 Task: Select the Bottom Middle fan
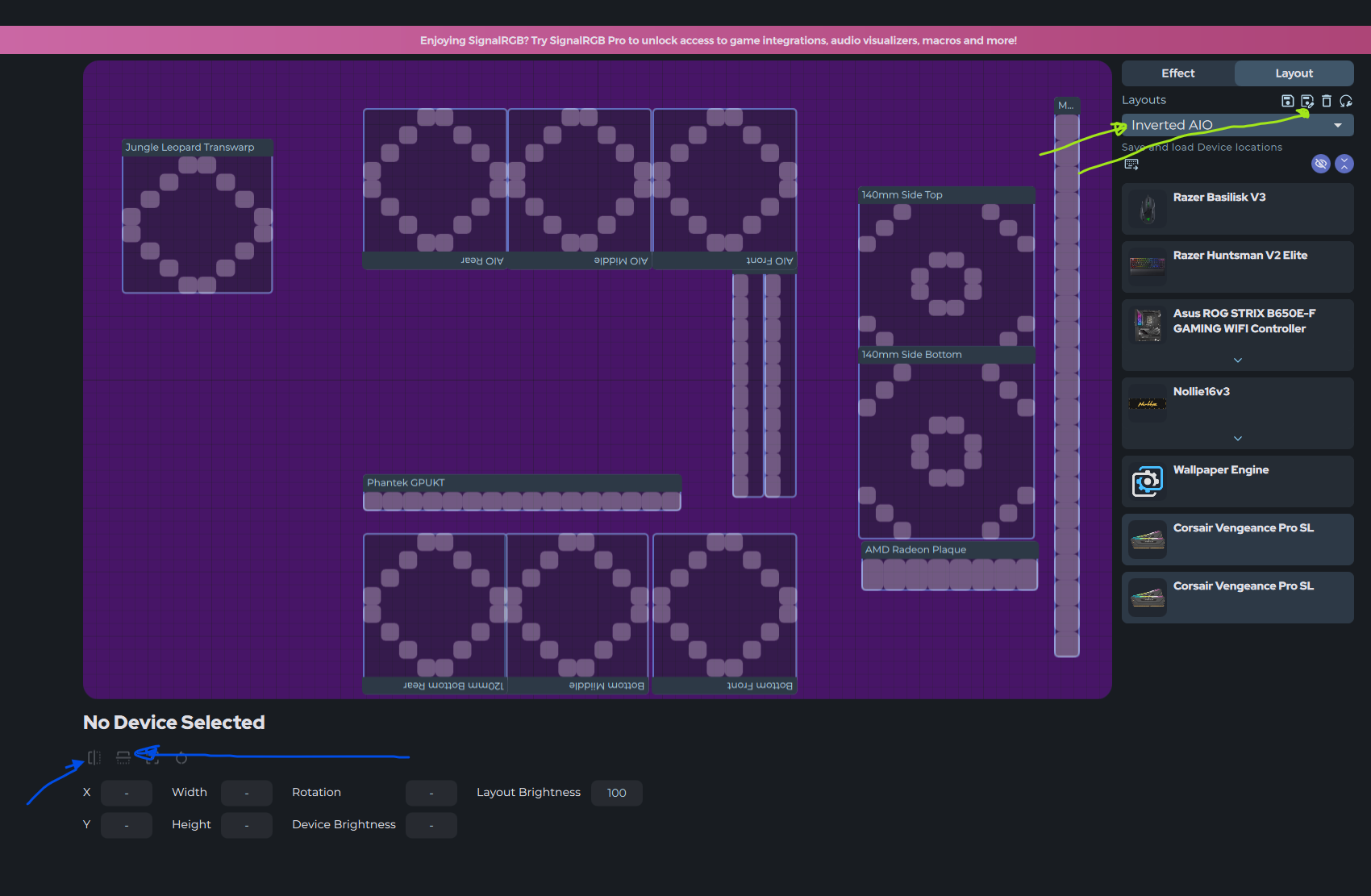coord(577,614)
